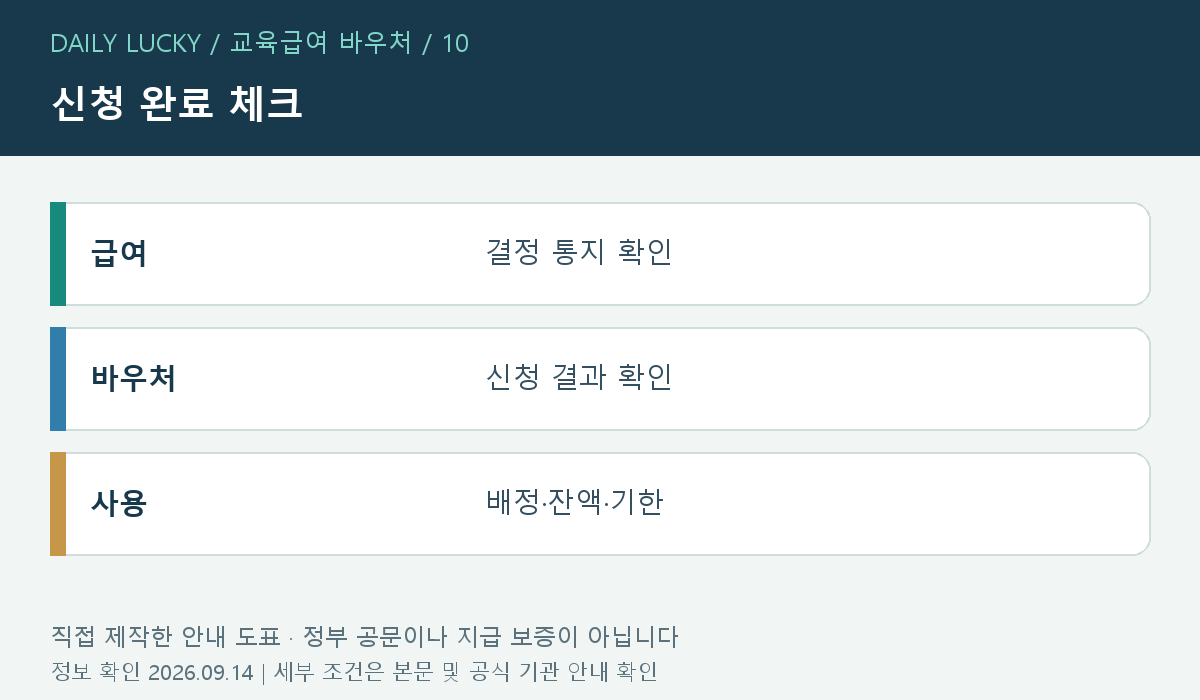
Task: Open the 사용 card row
Action: (600, 504)
